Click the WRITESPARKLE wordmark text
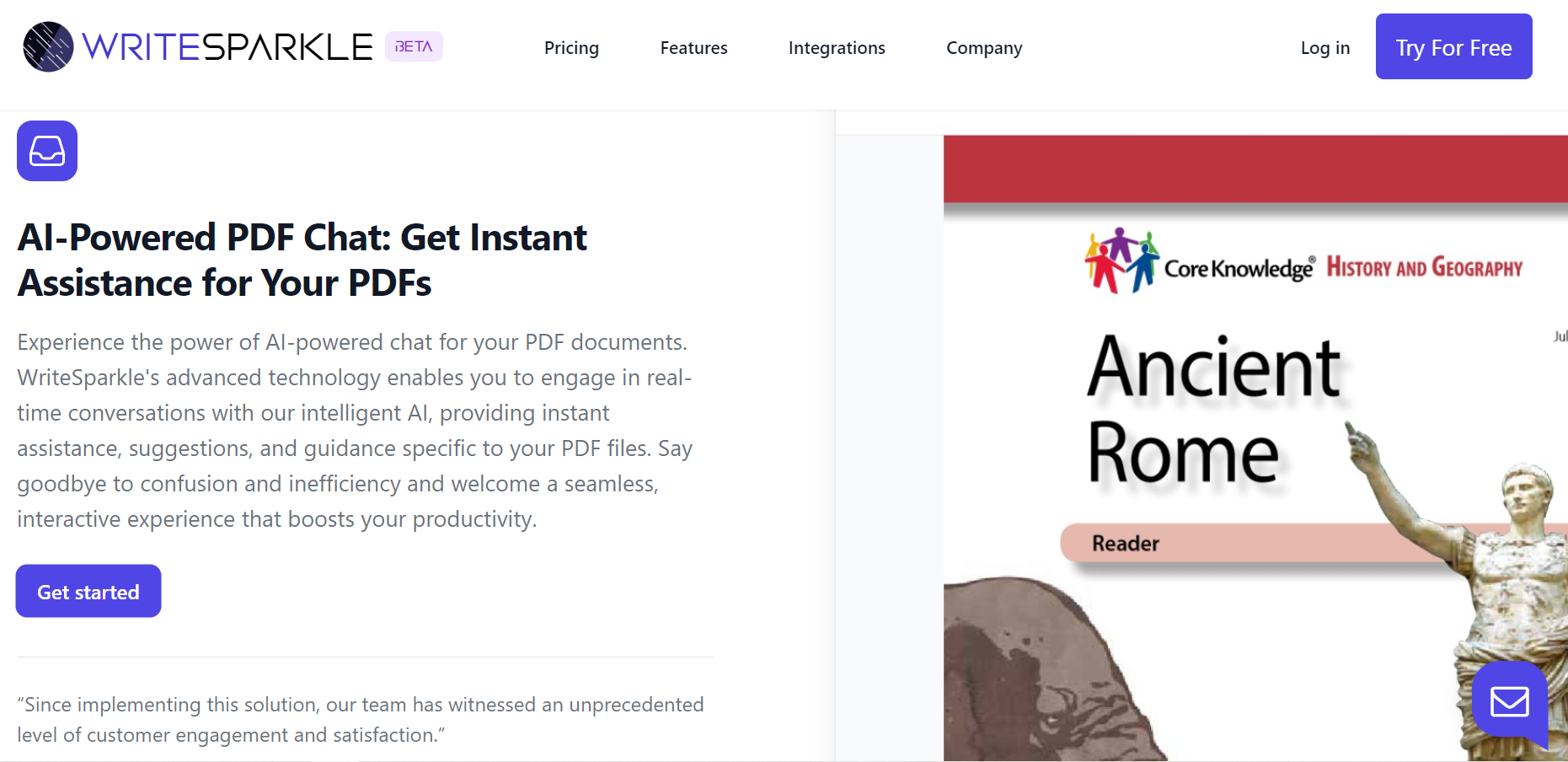 pos(227,47)
